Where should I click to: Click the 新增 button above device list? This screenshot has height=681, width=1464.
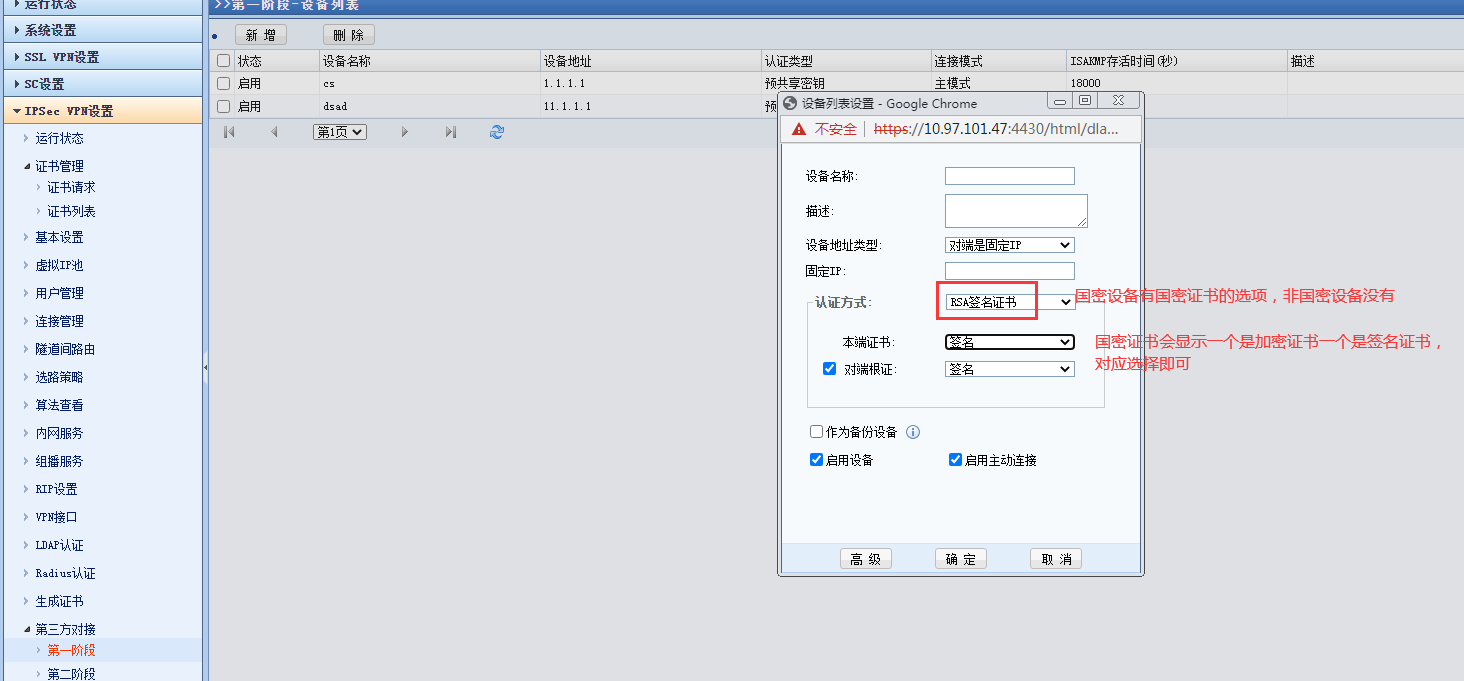pos(260,35)
